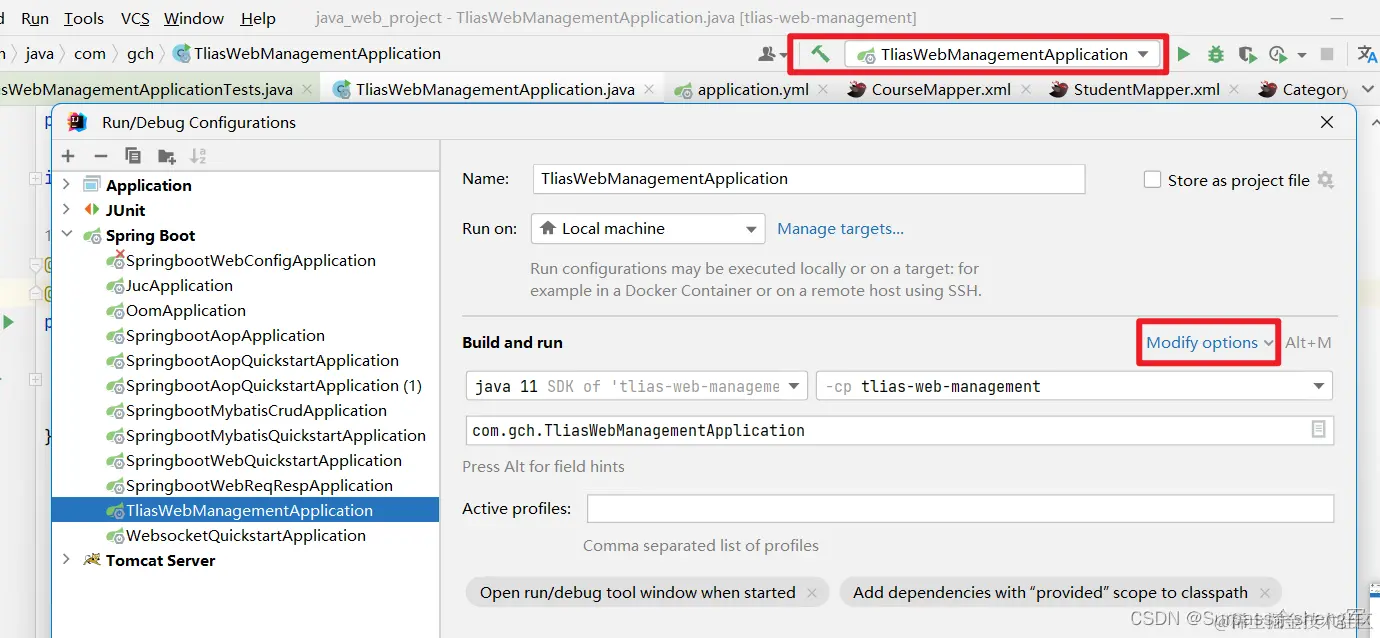Close the CourseMapper.xml editor tab
Viewport: 1380px width, 638px height.
(1026, 89)
